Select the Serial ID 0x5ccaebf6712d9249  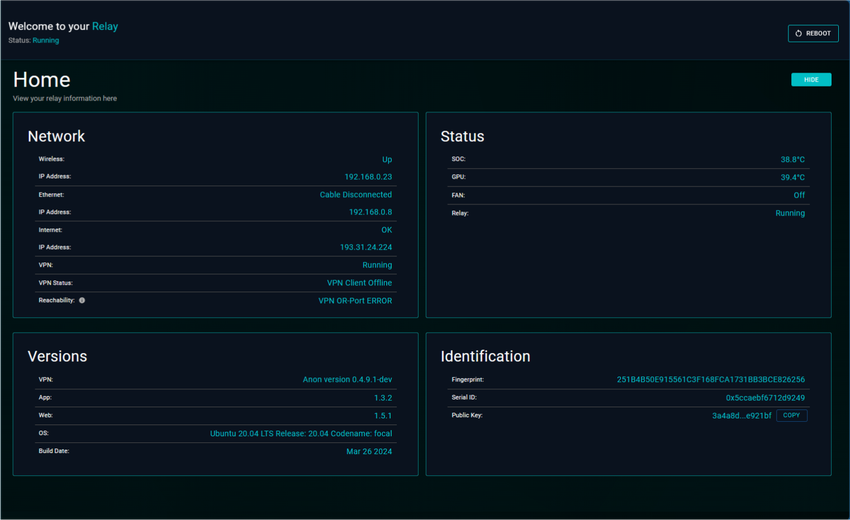(x=765, y=398)
